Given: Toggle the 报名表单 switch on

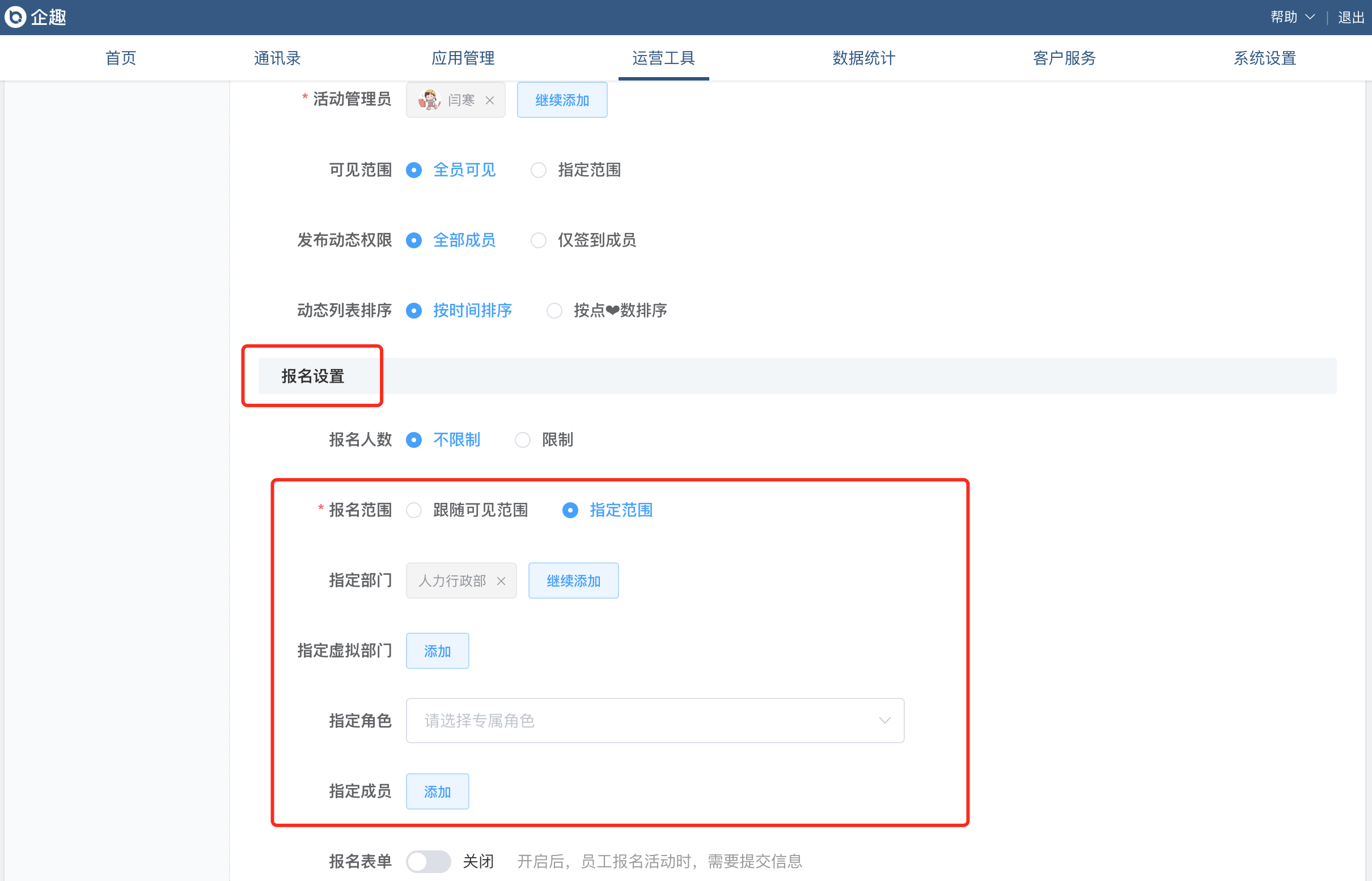Looking at the screenshot, I should 429,862.
